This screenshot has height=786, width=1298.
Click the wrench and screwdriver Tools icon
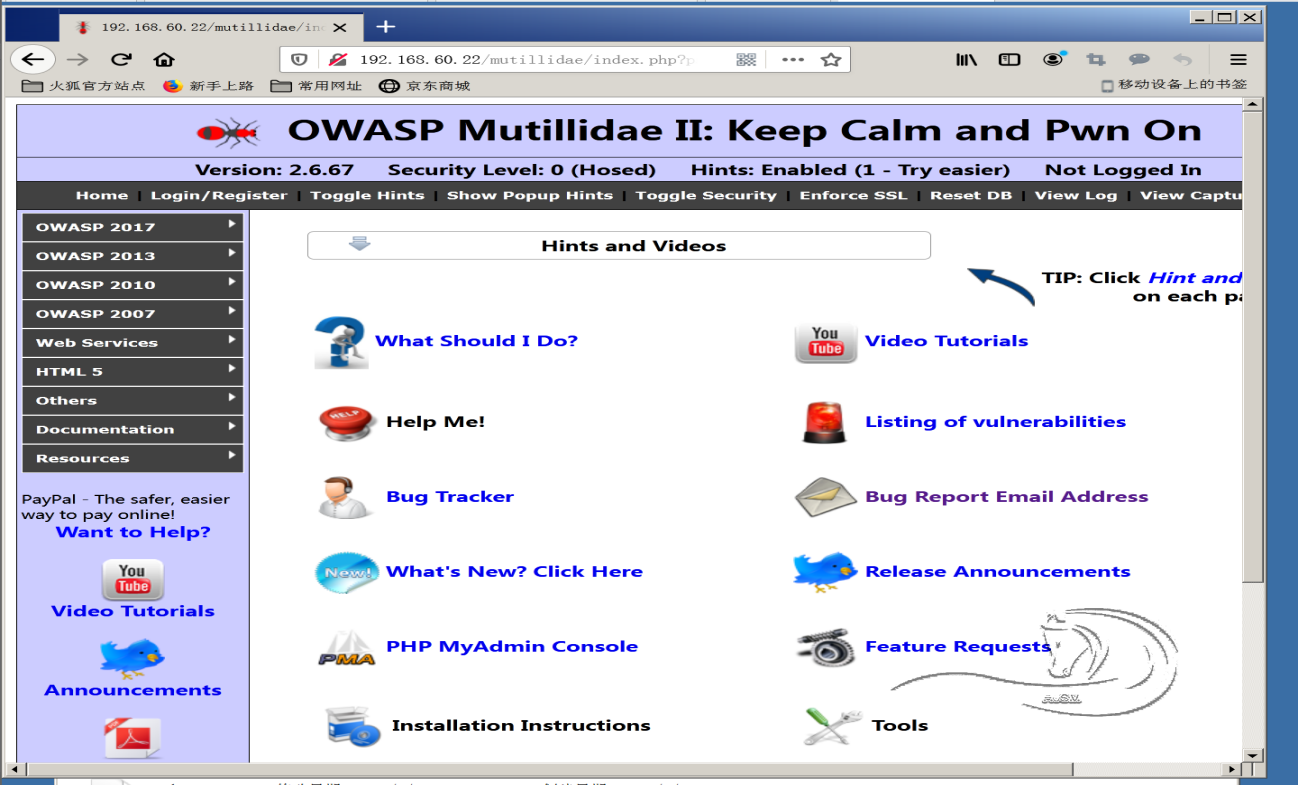point(832,726)
